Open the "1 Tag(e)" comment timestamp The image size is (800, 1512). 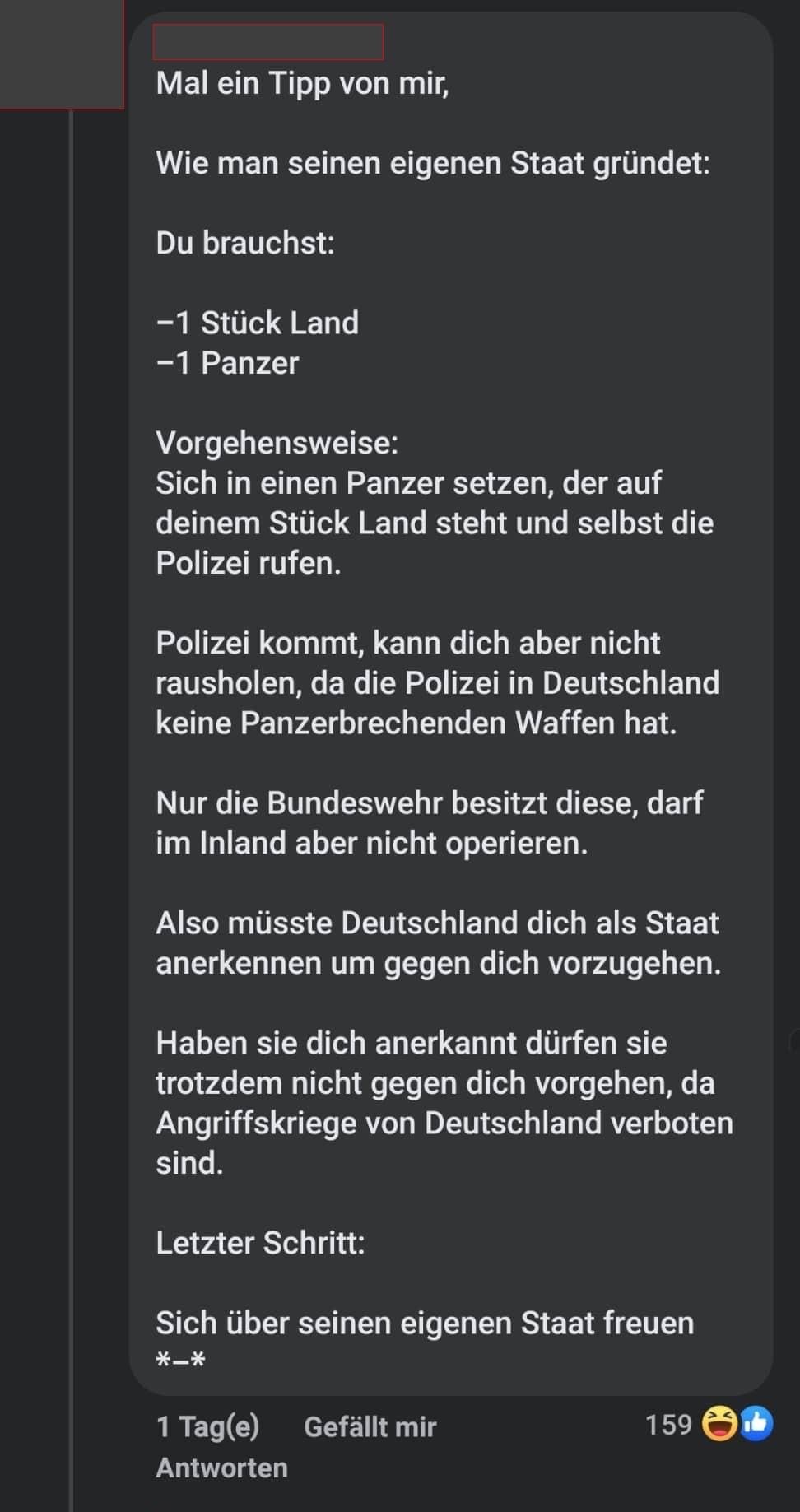tap(207, 1426)
